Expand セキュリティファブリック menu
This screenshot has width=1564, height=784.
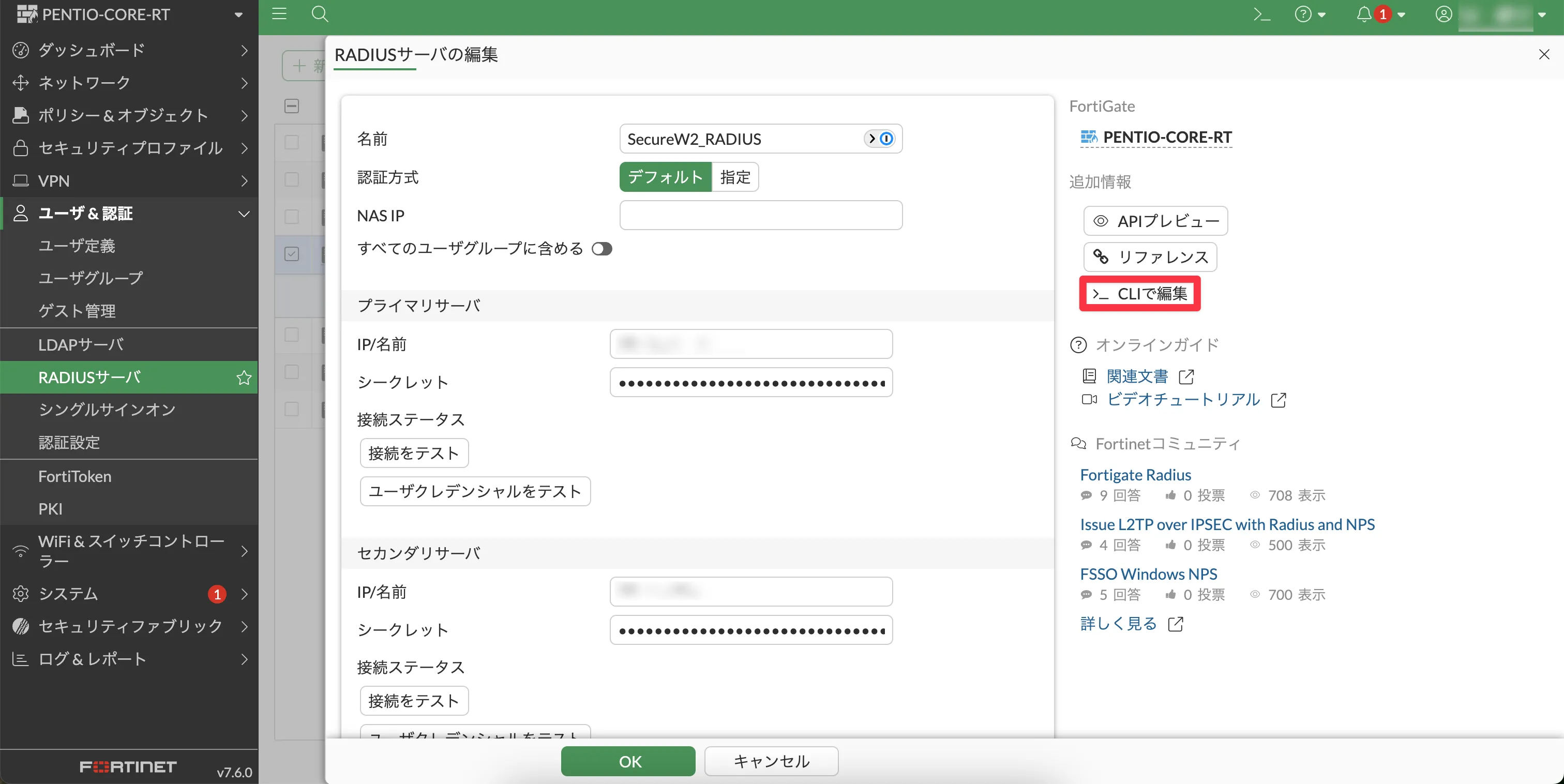coord(129,626)
